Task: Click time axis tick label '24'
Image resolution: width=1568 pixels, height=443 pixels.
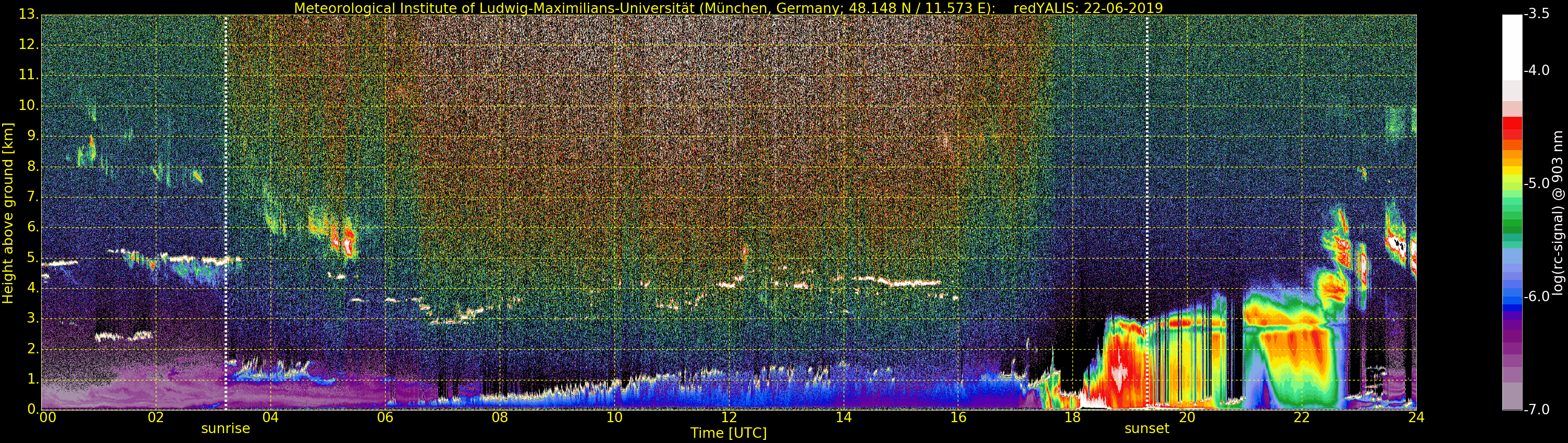Action: [1416, 417]
